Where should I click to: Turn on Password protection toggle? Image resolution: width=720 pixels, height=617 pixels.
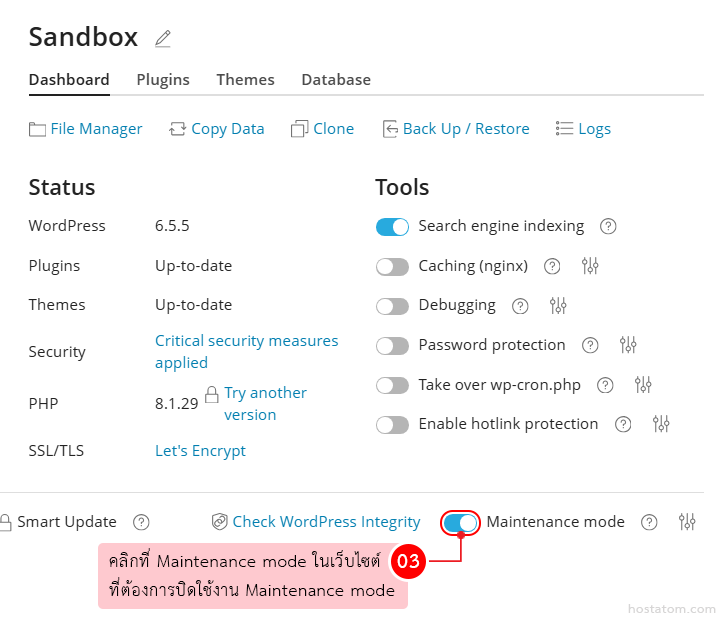pos(392,346)
